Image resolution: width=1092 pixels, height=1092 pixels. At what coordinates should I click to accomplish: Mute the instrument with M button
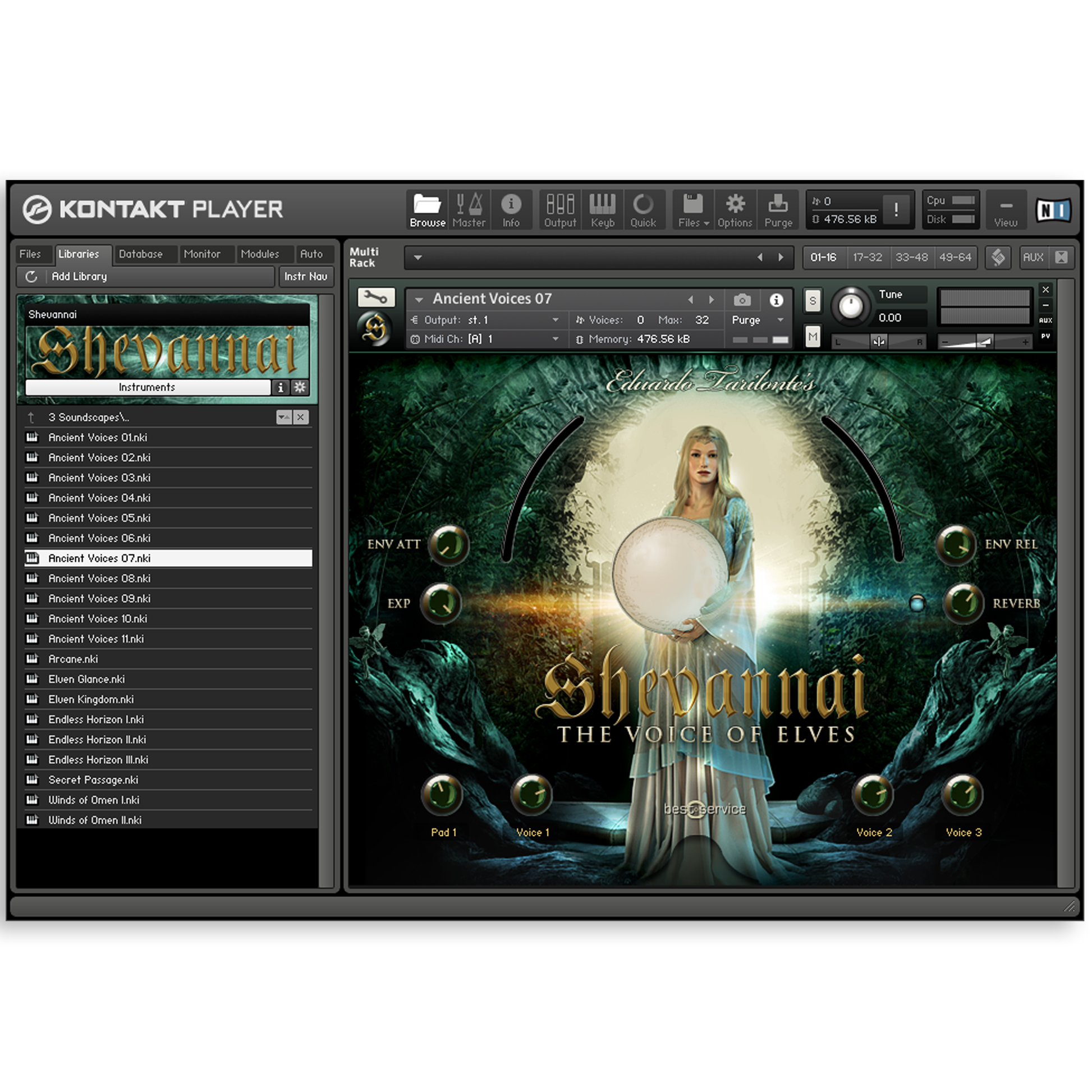(812, 337)
